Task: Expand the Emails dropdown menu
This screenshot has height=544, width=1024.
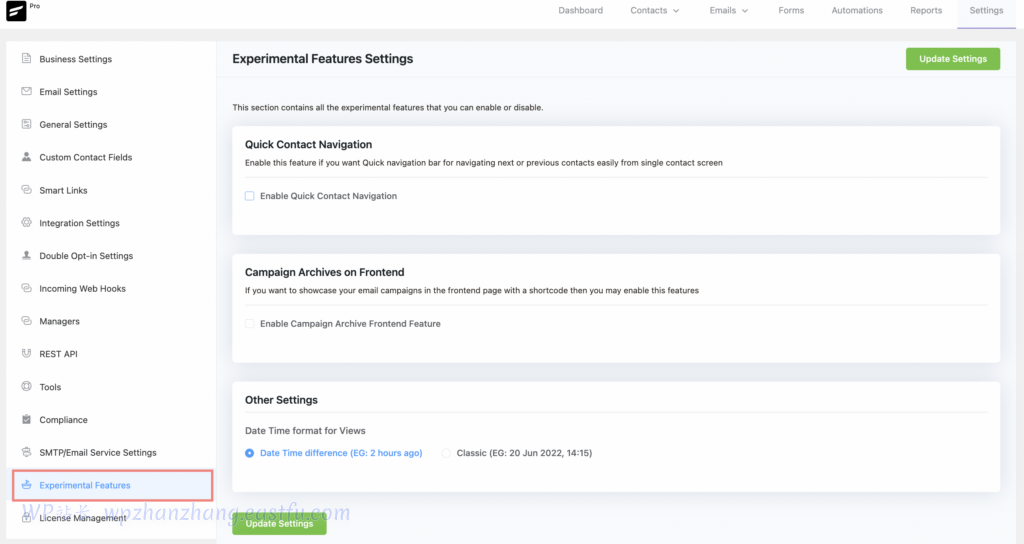Action: click(730, 11)
